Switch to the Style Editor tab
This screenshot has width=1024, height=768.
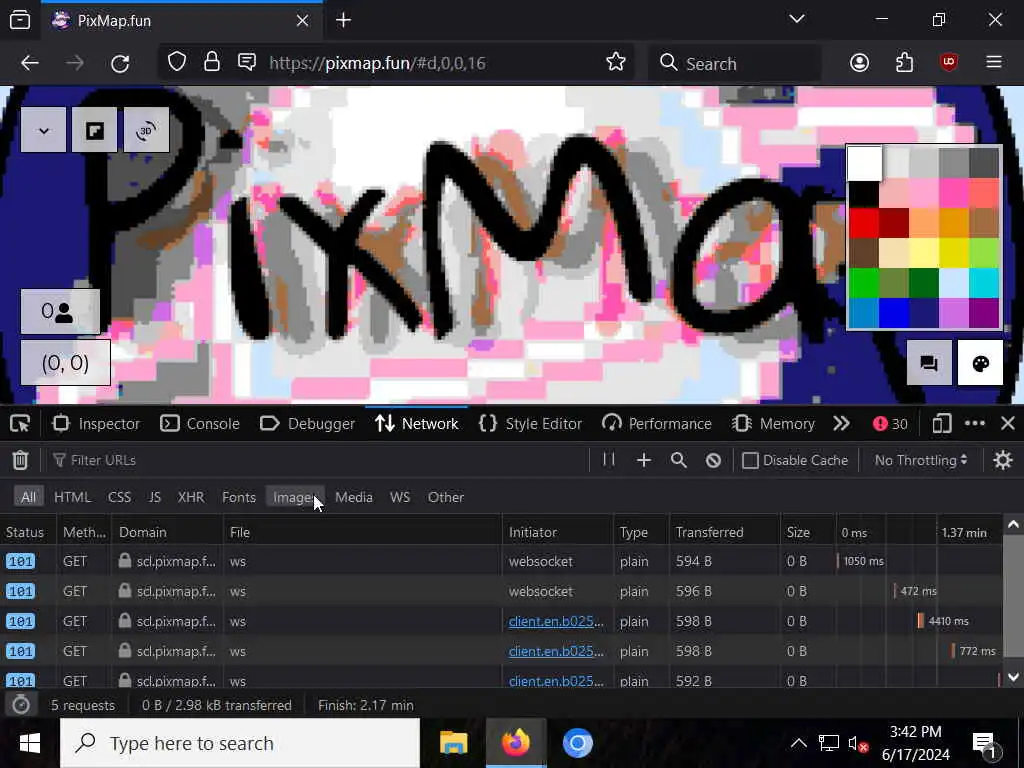[530, 424]
